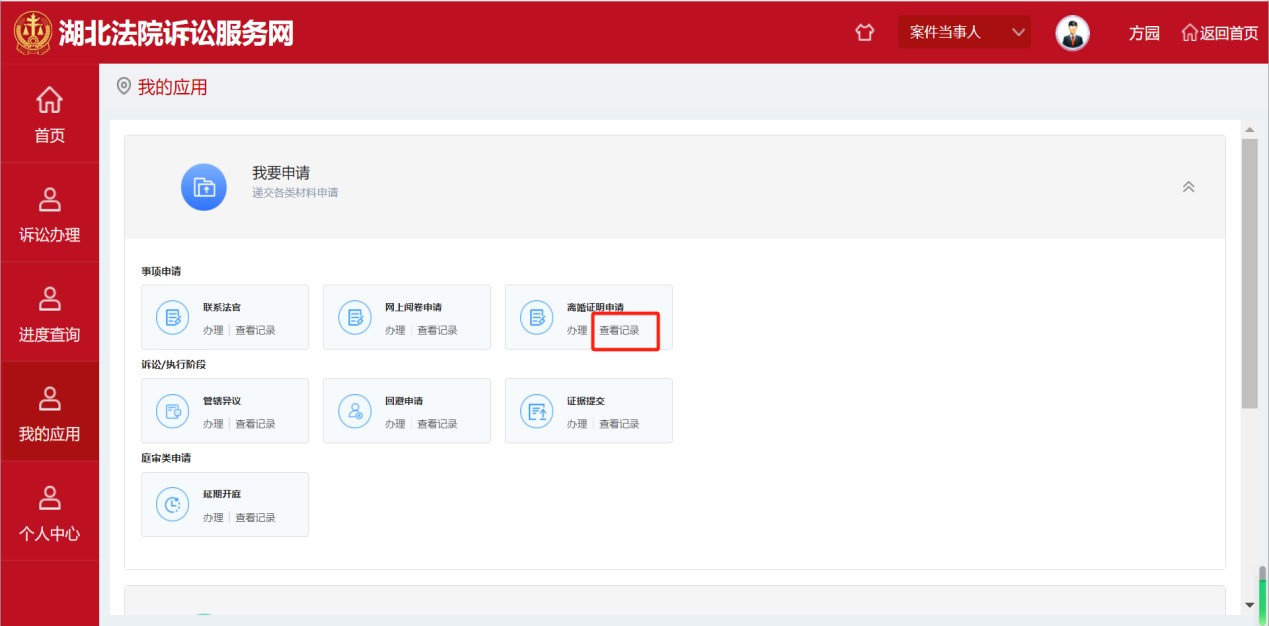Click 查看记录 under 管辖异议
Viewport: 1269px width, 626px height.
(x=255, y=424)
